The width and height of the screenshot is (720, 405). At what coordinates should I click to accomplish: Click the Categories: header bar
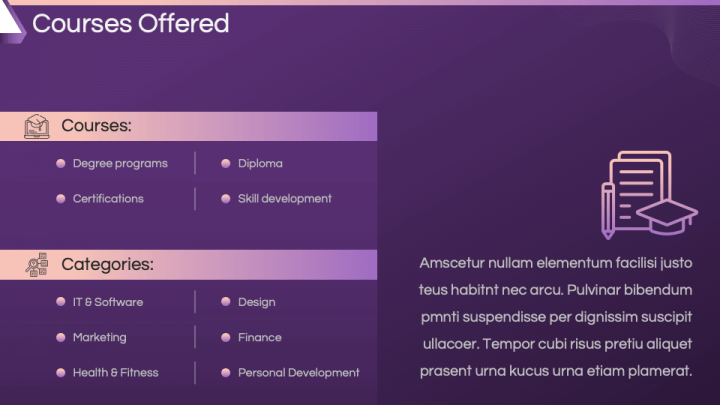[x=188, y=265]
